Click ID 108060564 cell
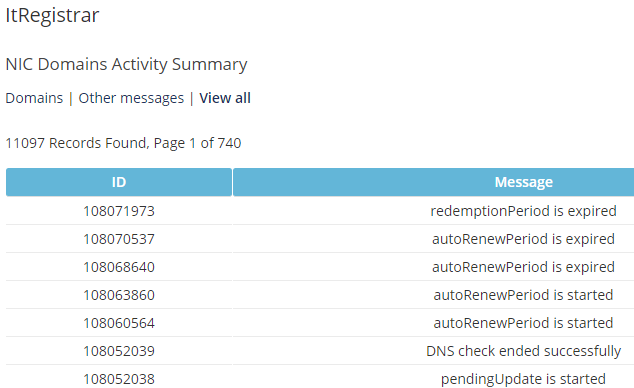Screen dimensions: 634x388 point(119,323)
